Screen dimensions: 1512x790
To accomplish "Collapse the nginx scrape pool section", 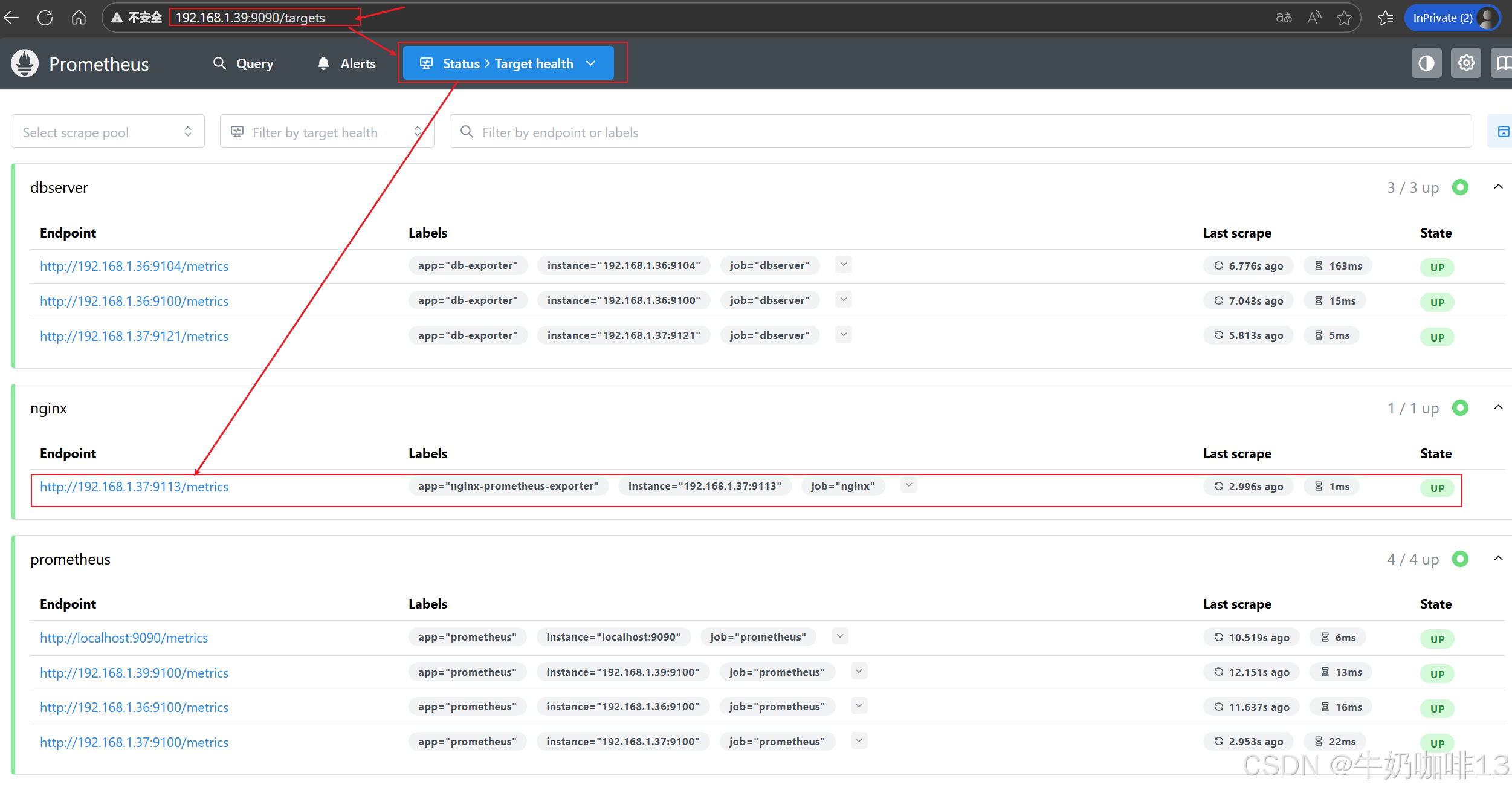I will (1498, 407).
